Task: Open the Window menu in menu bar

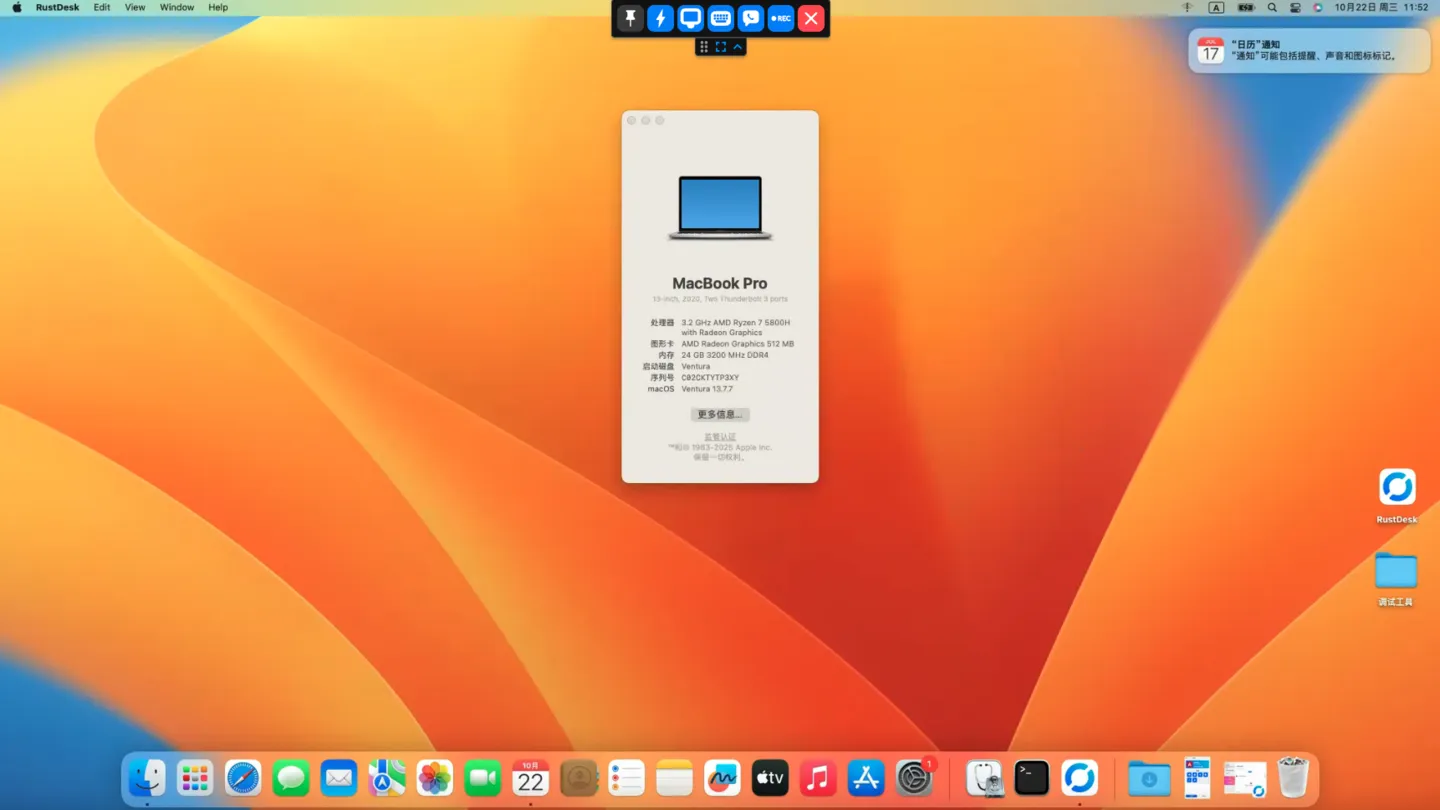Action: coord(177,7)
